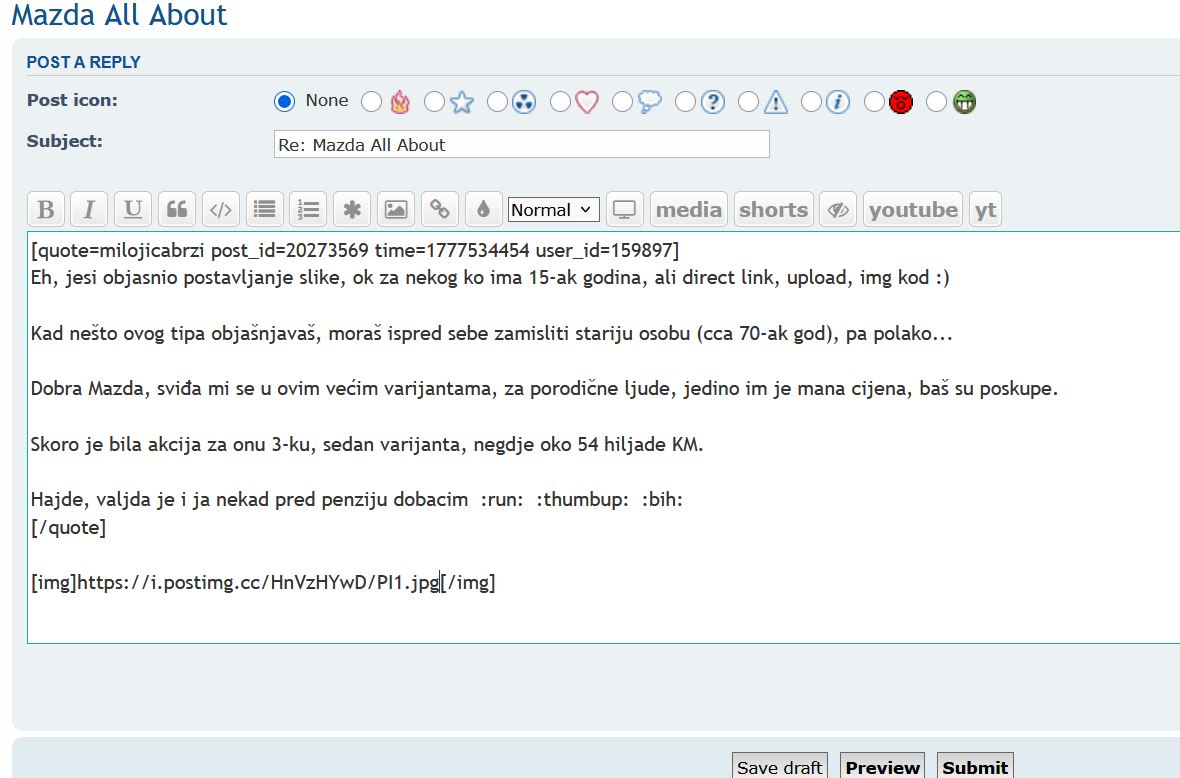The width and height of the screenshot is (1180, 778).
Task: Click the line starting 'Eh, jesi objasnio'
Action: [490, 278]
